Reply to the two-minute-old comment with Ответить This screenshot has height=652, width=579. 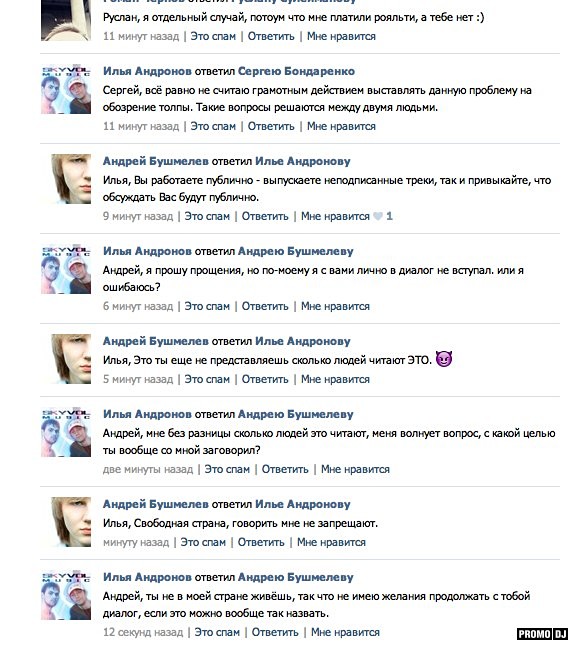(285, 469)
